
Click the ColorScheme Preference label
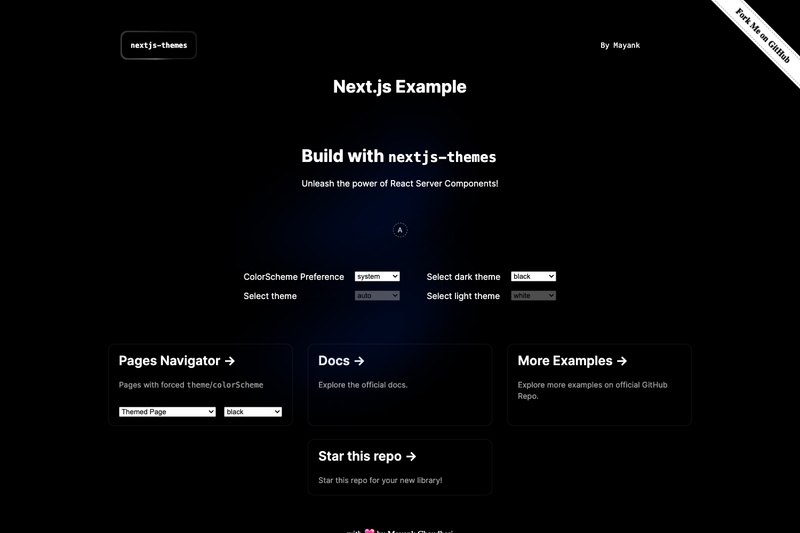pyautogui.click(x=294, y=277)
